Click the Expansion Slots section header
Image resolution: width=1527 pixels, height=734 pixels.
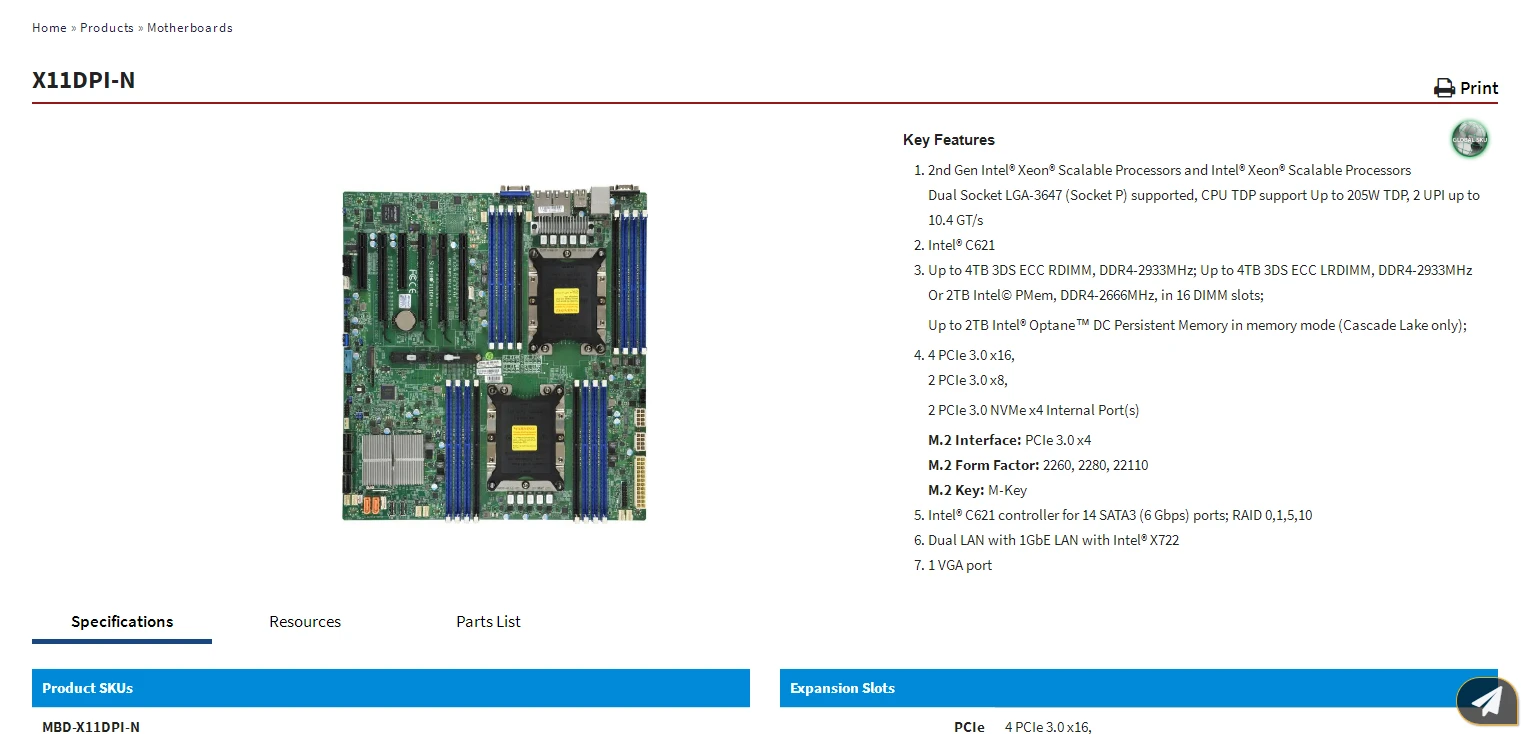pyautogui.click(x=841, y=688)
